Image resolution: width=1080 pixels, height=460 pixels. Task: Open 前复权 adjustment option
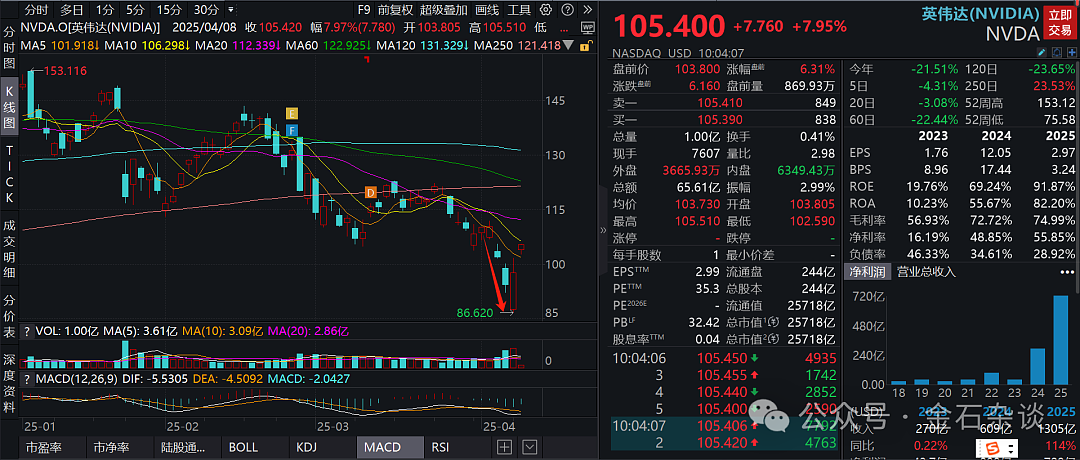pyautogui.click(x=395, y=10)
